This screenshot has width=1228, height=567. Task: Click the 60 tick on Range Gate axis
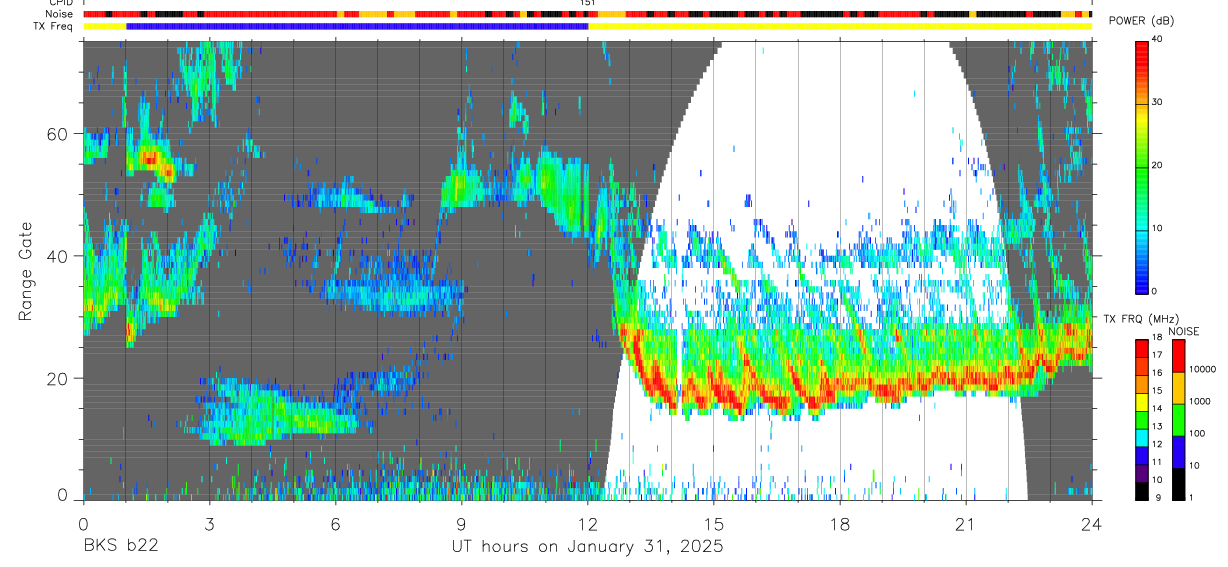[58, 134]
